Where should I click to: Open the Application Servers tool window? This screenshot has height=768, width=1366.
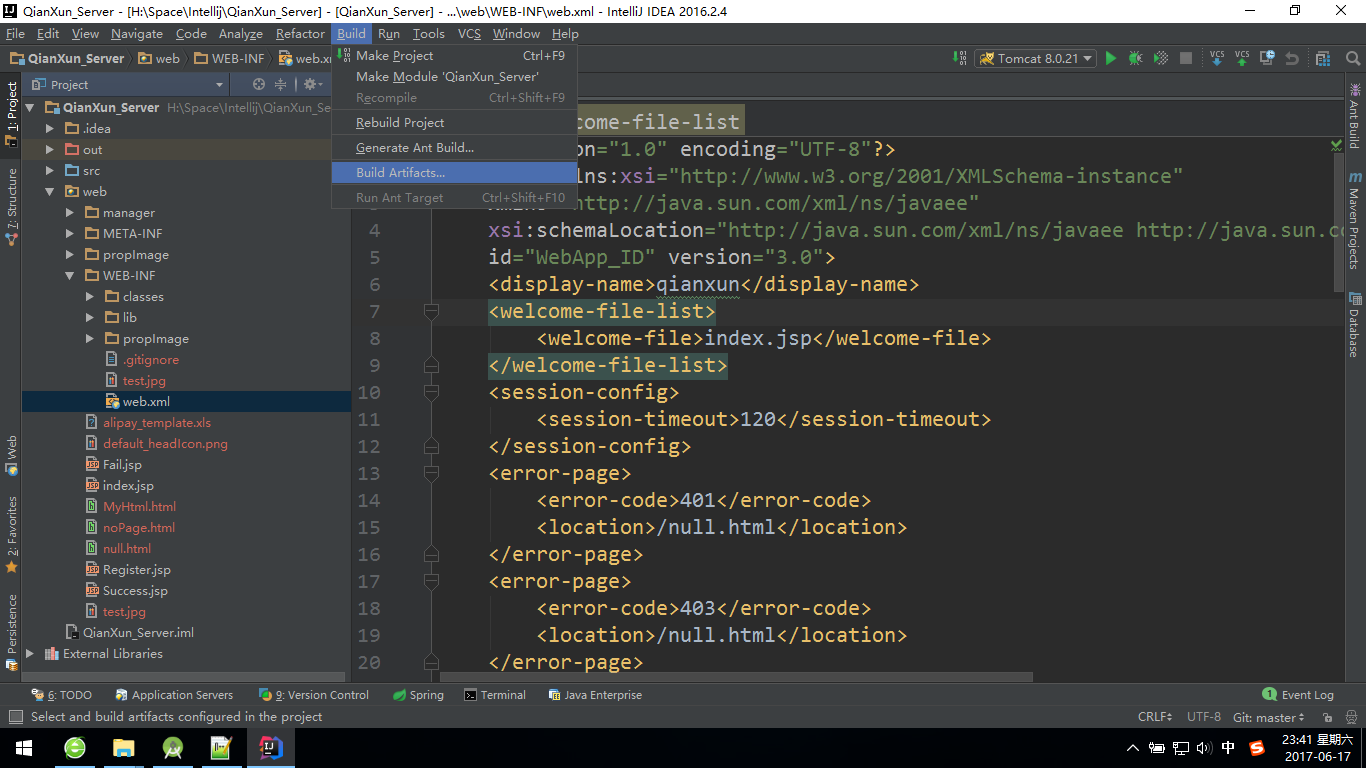pyautogui.click(x=174, y=695)
